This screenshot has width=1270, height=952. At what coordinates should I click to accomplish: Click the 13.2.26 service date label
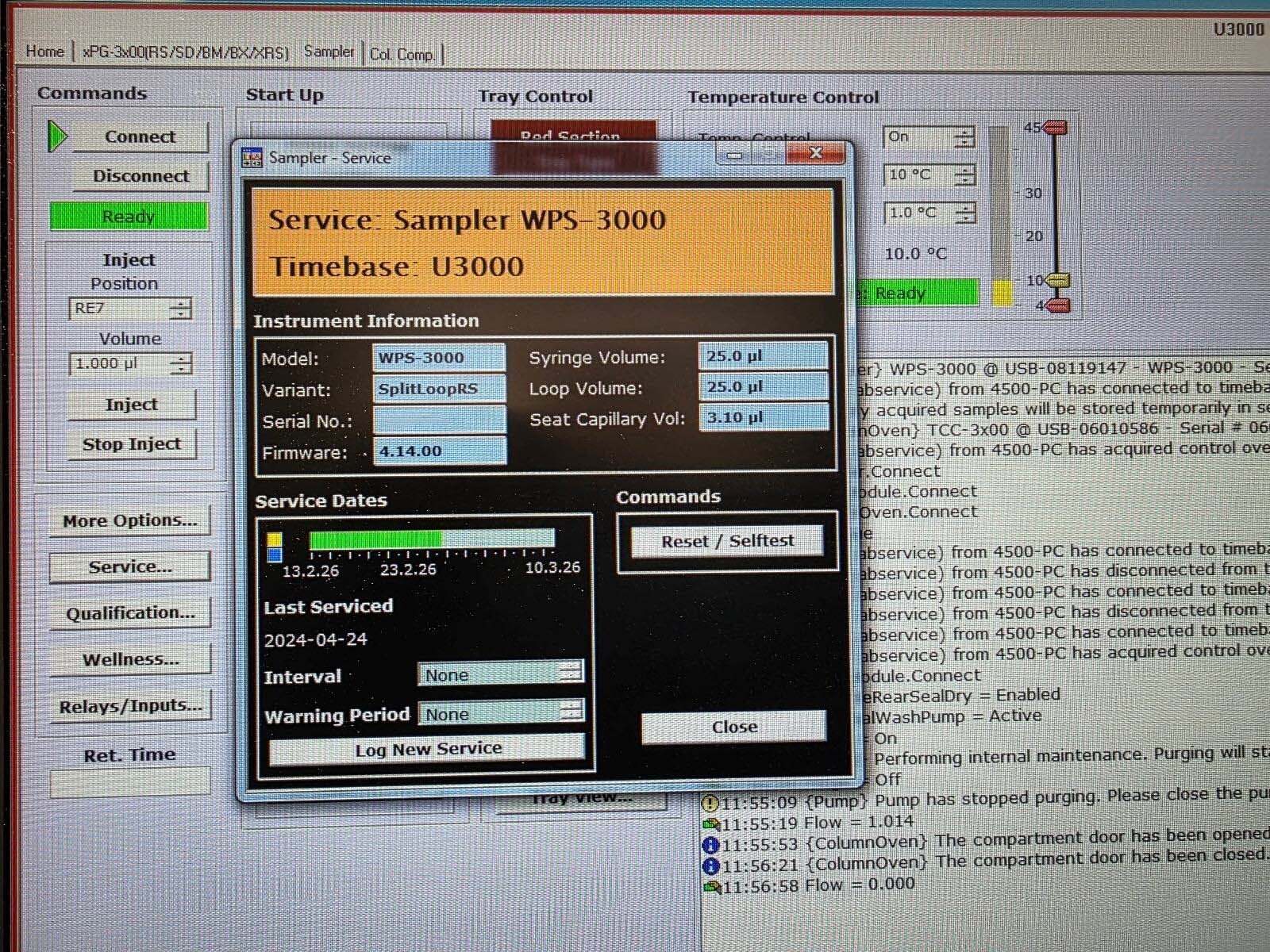click(310, 571)
